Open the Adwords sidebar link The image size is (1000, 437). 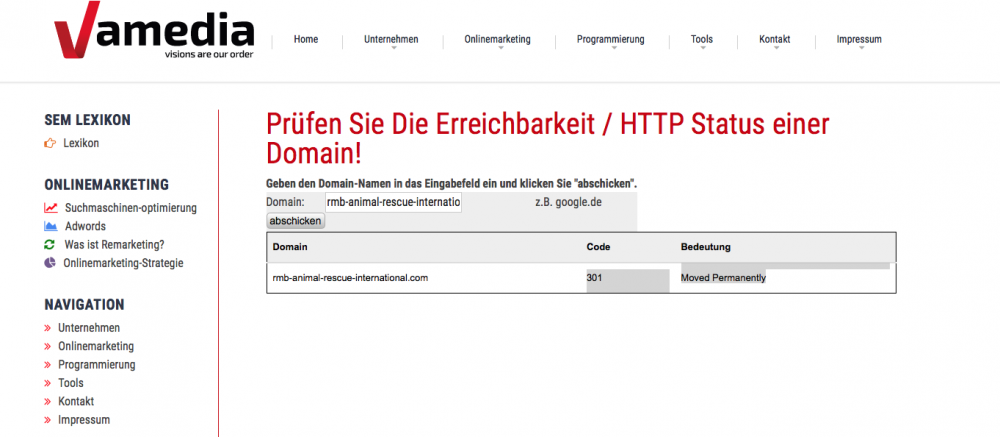click(85, 226)
